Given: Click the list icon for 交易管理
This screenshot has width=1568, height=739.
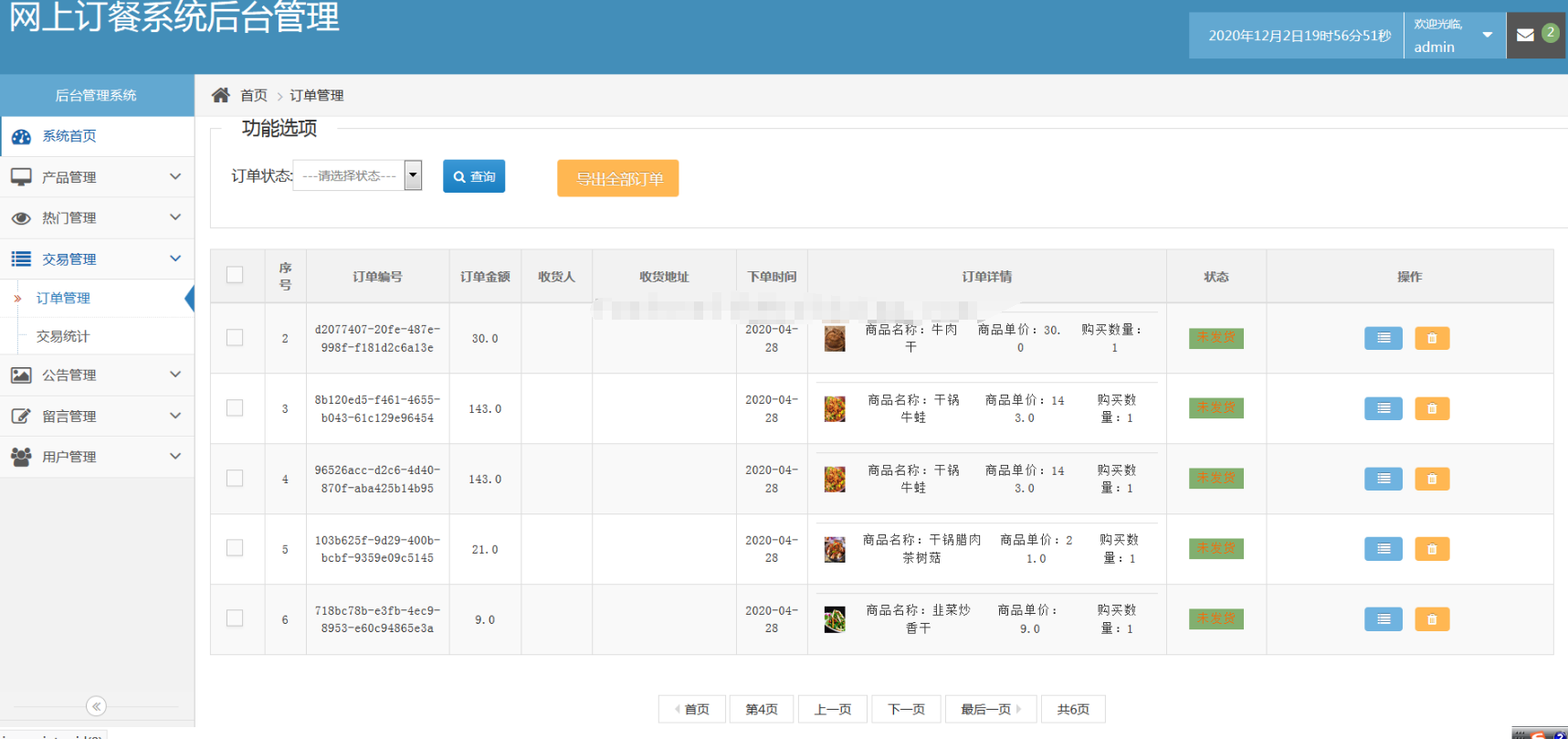Looking at the screenshot, I should [21, 259].
